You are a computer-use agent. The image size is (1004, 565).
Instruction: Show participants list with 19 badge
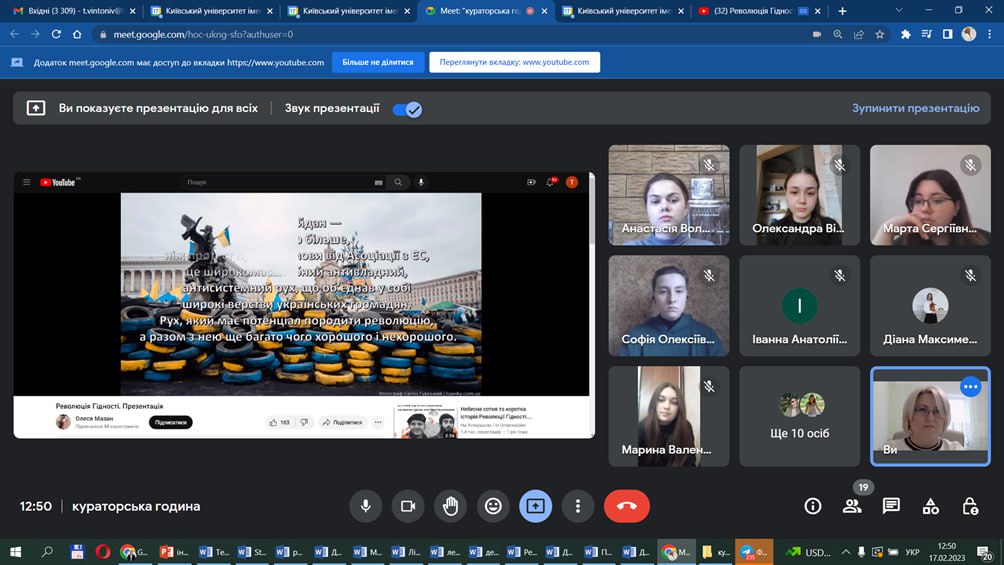(x=852, y=505)
